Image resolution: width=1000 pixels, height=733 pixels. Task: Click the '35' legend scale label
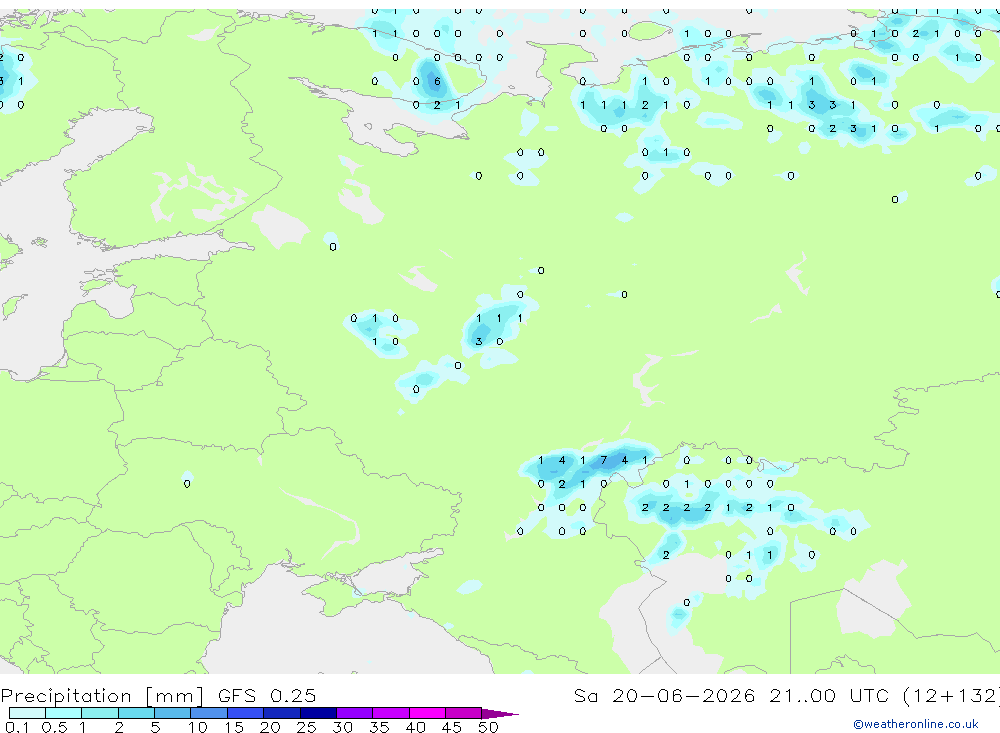(379, 727)
